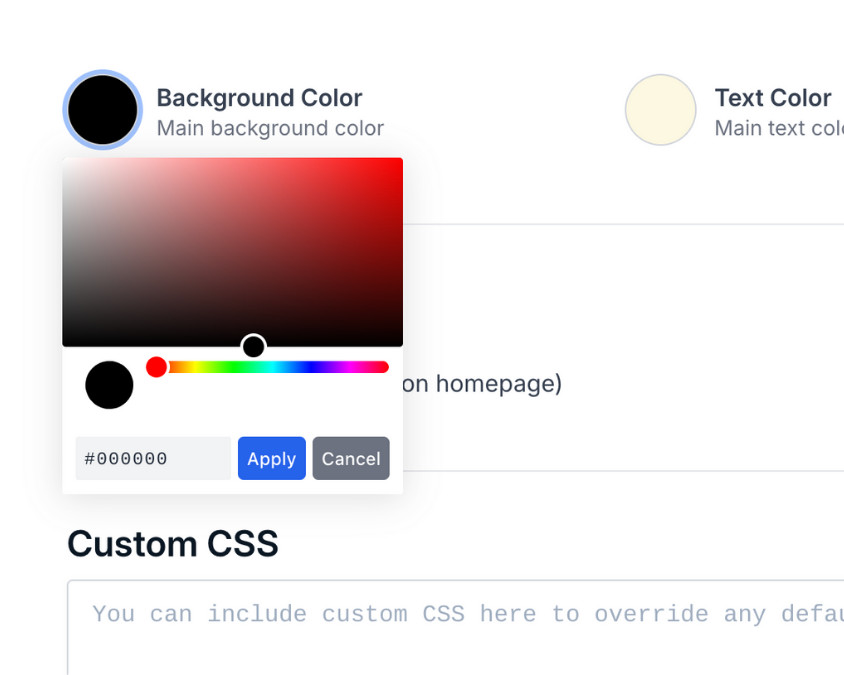Pick pure red in gradient's top-right corner
The height and width of the screenshot is (675, 844).
(400, 160)
